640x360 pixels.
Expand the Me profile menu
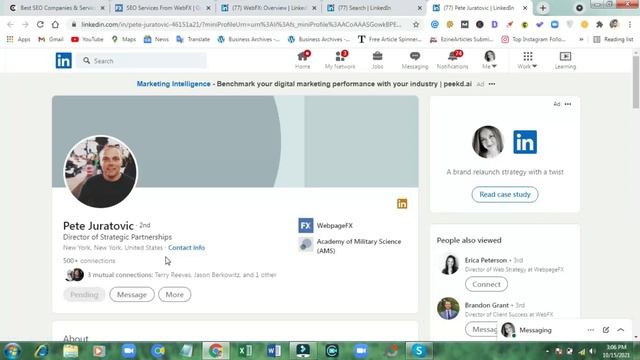(x=489, y=60)
